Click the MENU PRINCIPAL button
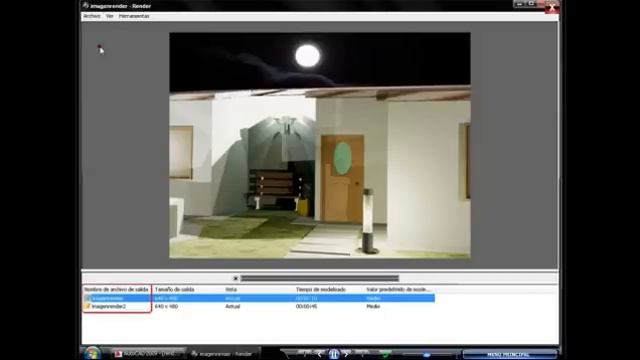The image size is (640, 360). pos(509,354)
